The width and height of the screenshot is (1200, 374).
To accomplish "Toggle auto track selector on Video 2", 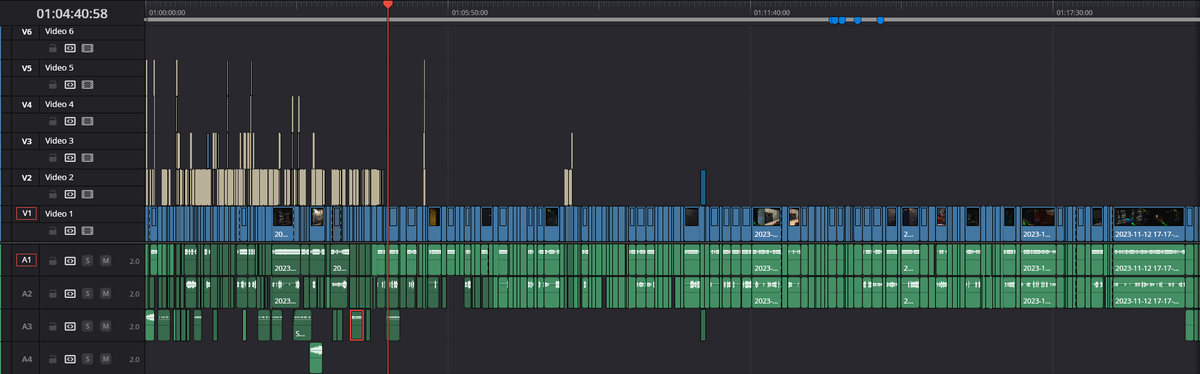I will [70, 194].
